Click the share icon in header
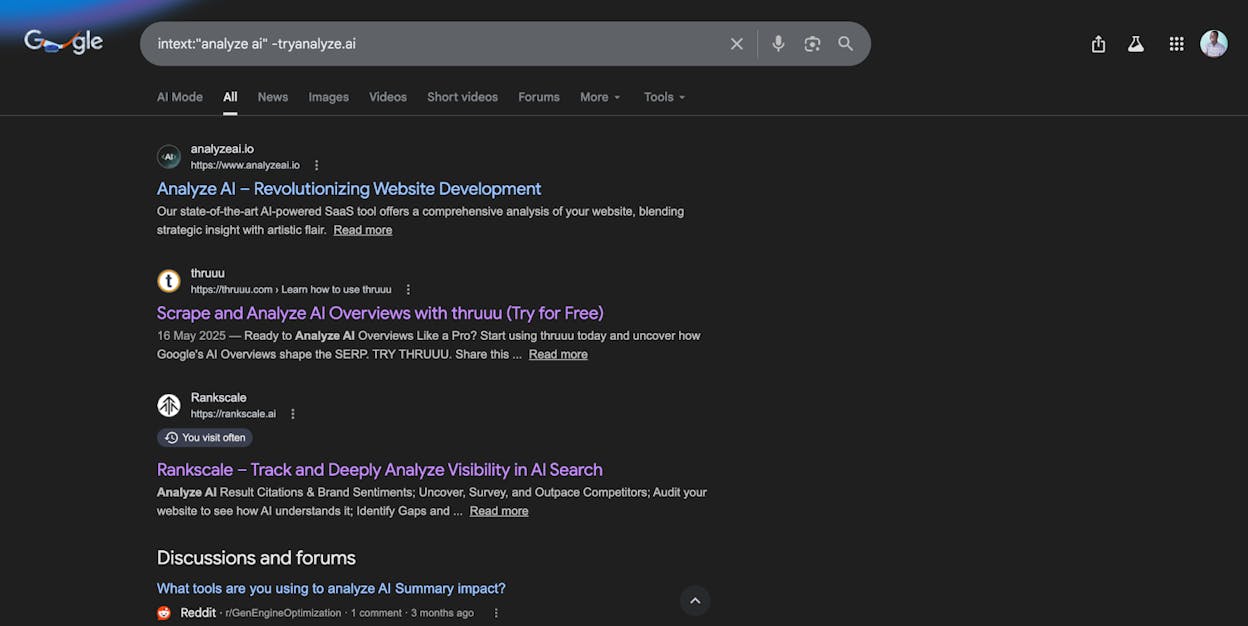This screenshot has width=1248, height=626. coord(1098,44)
